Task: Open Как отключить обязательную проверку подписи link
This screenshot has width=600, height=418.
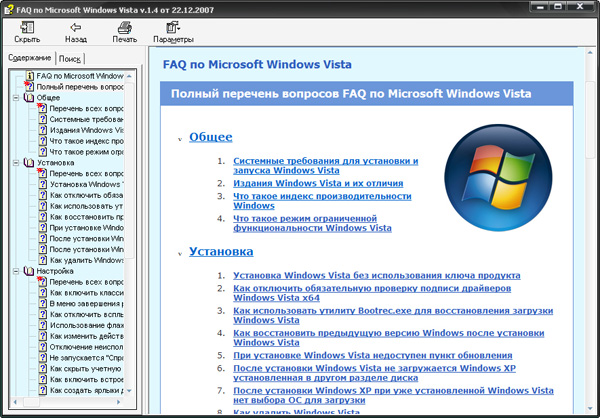Action: [x=372, y=293]
